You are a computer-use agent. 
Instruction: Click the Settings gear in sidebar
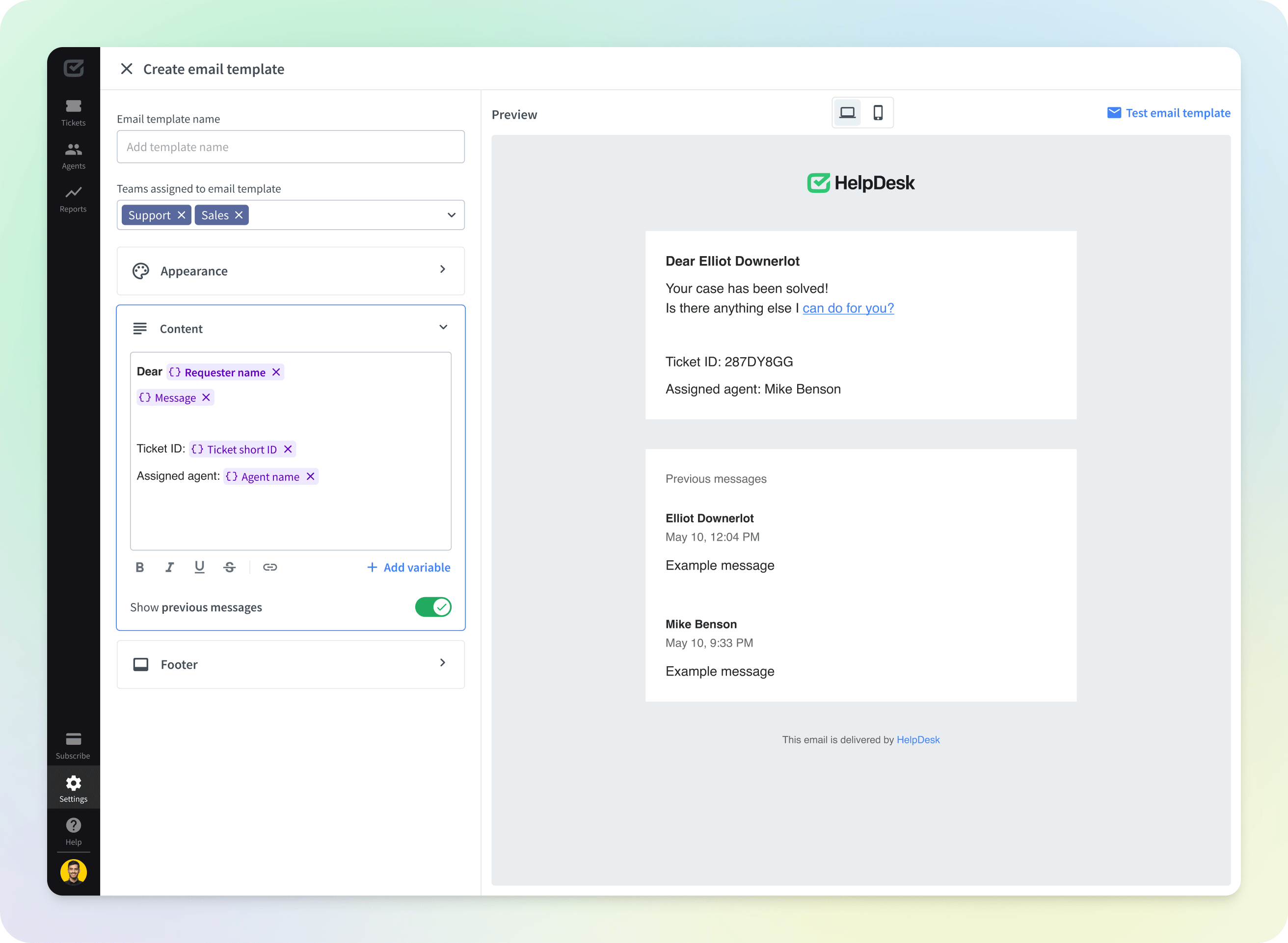[73, 786]
